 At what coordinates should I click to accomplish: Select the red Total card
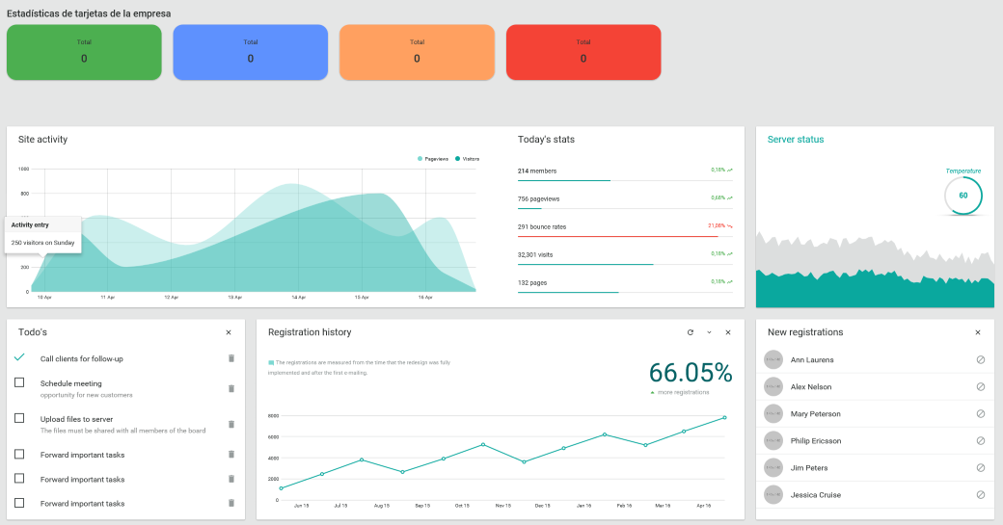pos(583,52)
